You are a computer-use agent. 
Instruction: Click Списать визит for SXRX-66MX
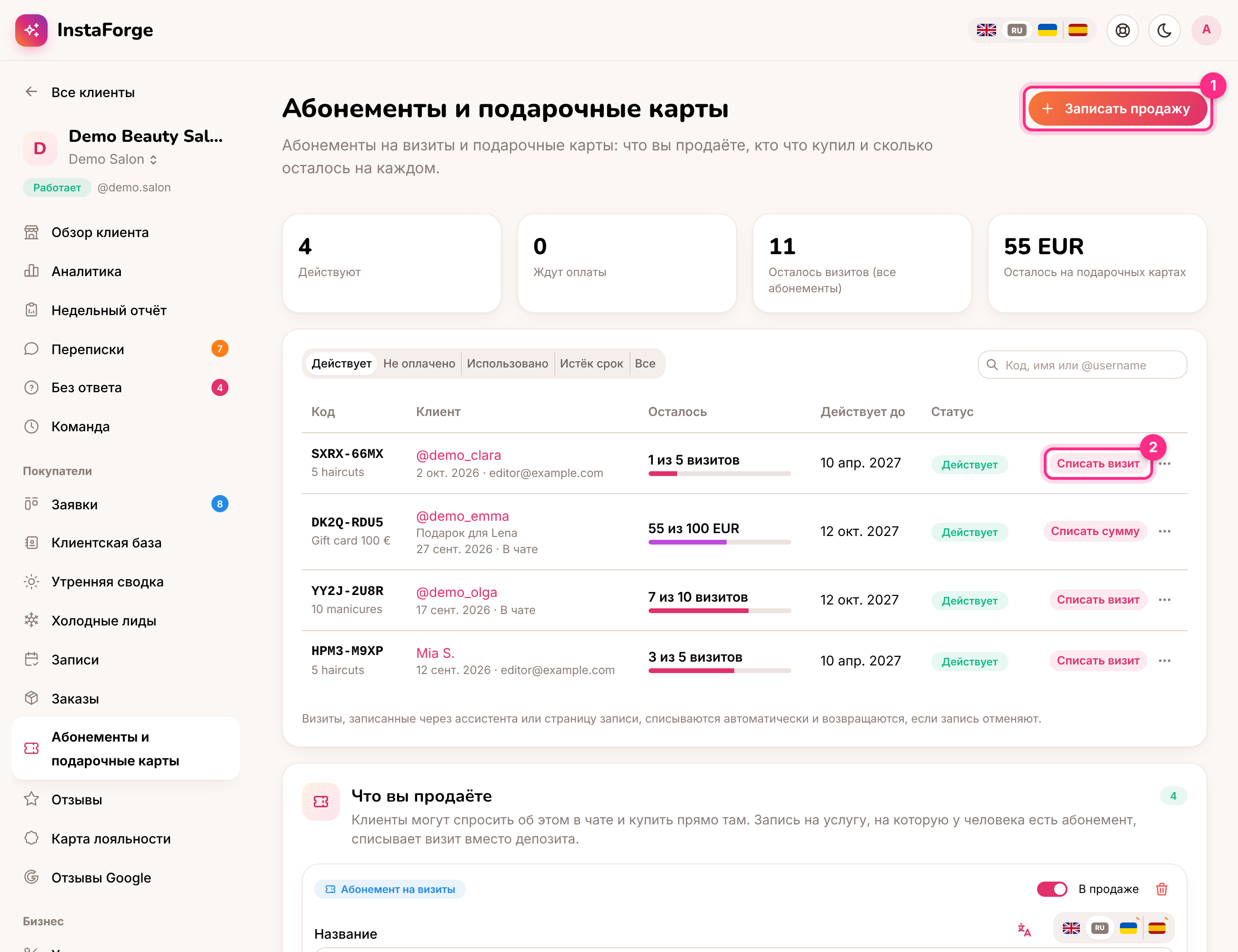(x=1098, y=464)
